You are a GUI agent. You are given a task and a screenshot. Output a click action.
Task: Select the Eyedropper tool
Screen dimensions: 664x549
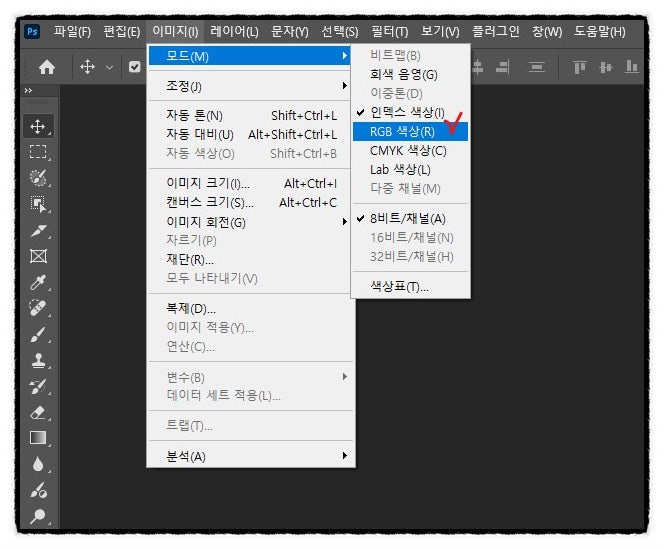(38, 282)
